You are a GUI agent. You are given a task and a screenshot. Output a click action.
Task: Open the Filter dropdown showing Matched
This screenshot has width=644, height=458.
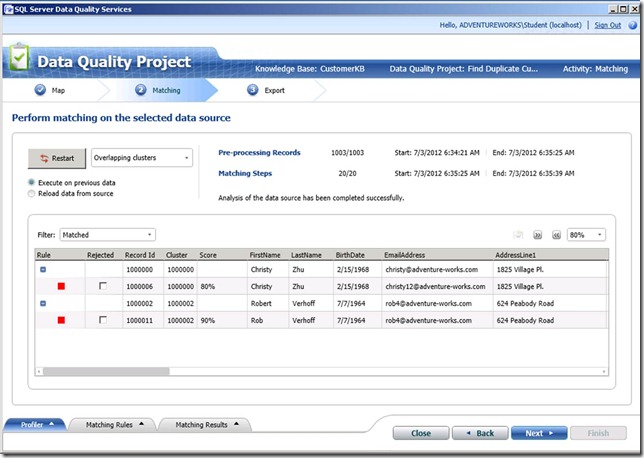coord(107,235)
